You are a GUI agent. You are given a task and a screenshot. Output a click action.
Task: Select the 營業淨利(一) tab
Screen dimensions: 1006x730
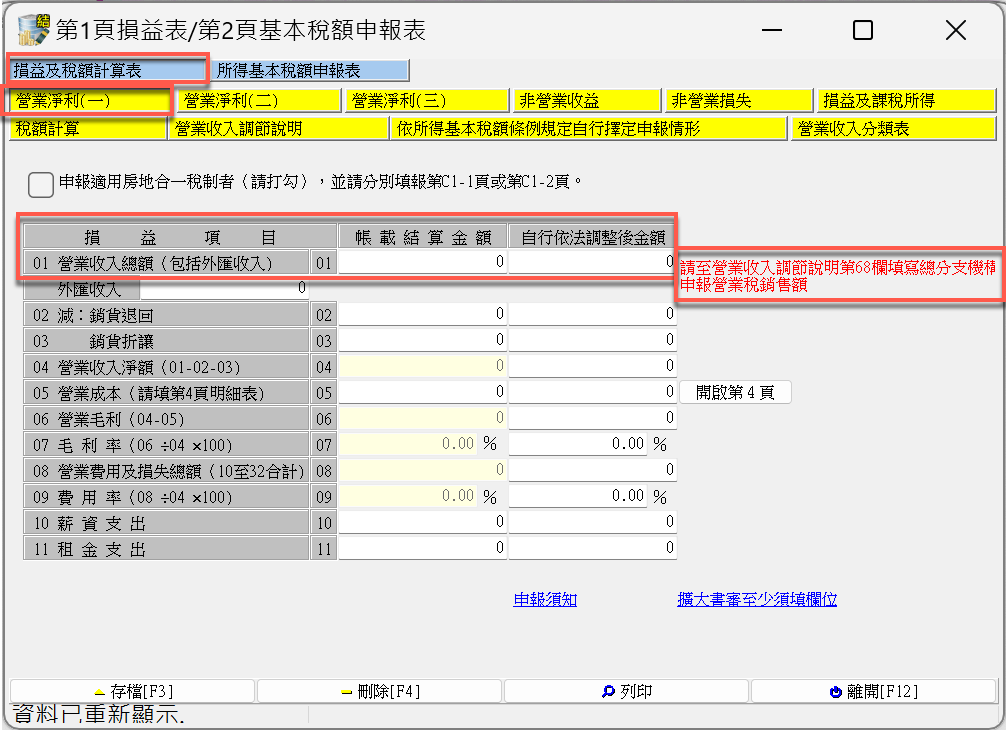coord(90,101)
